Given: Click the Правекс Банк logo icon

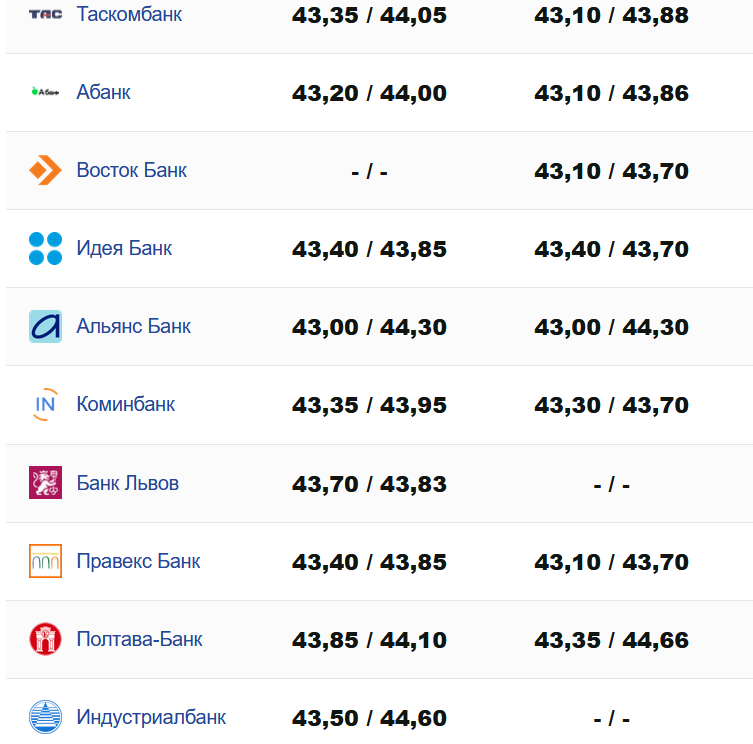Looking at the screenshot, I should coord(45,561).
